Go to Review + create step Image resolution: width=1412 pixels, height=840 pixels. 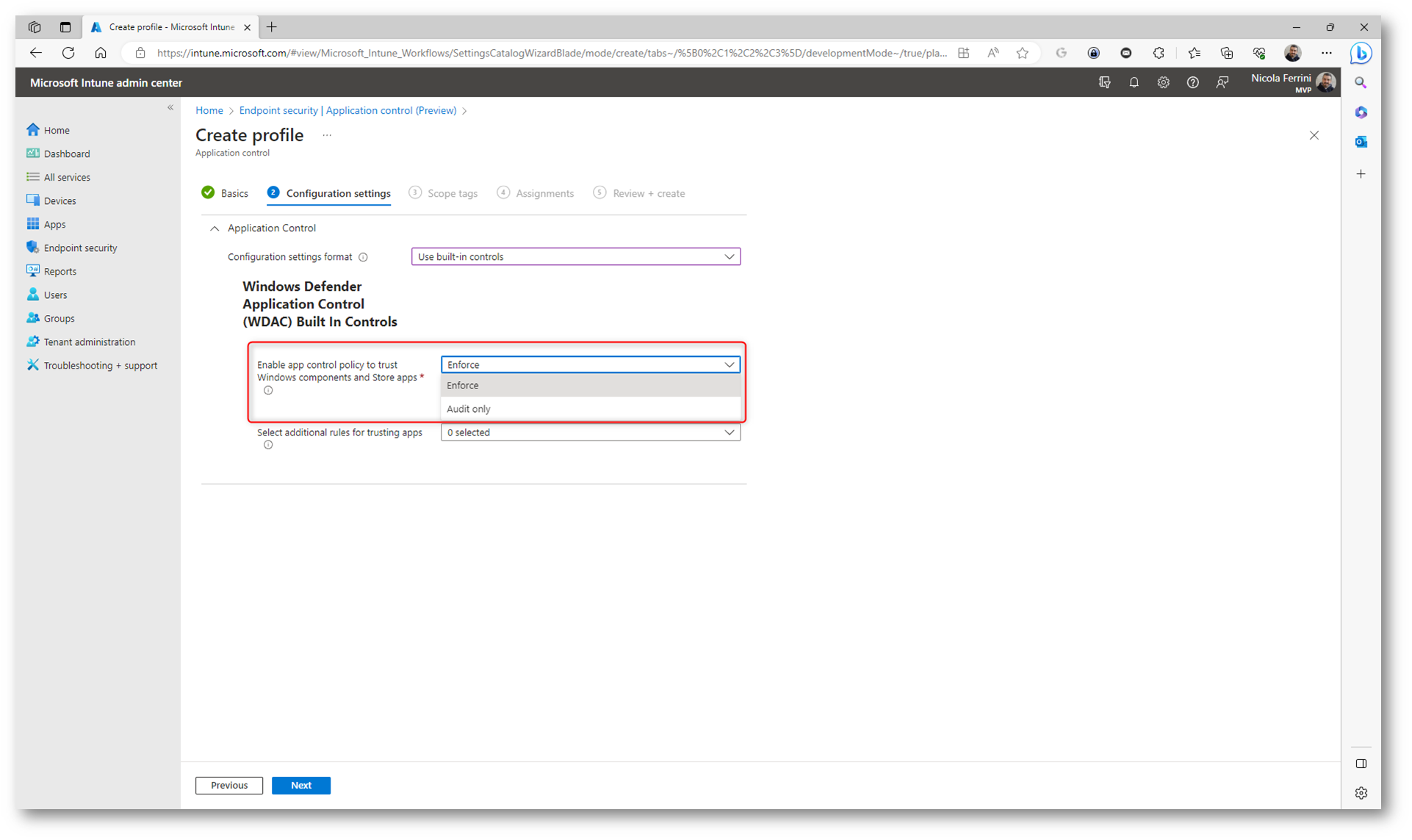639,193
